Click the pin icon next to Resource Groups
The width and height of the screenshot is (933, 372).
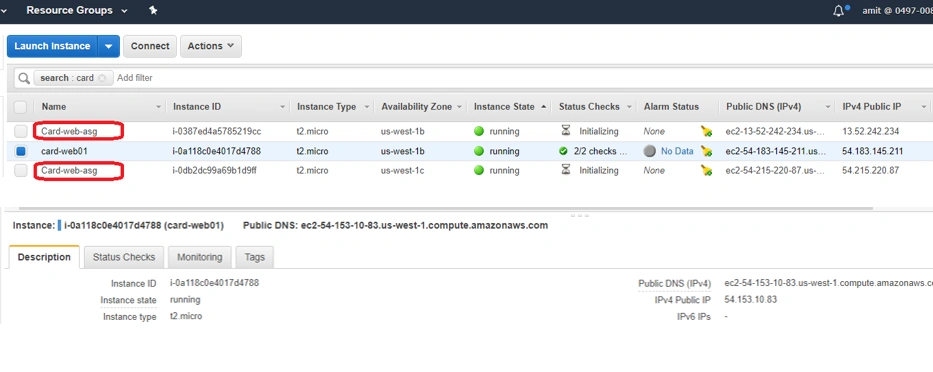[x=153, y=10]
